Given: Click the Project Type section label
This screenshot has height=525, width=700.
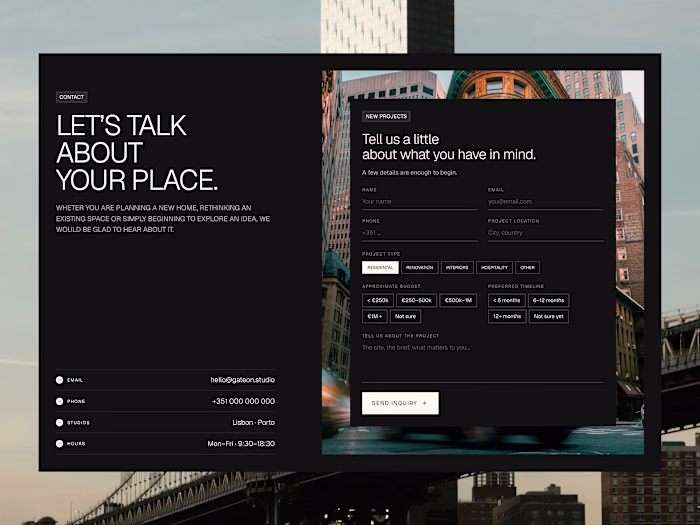Looking at the screenshot, I should [x=381, y=254].
